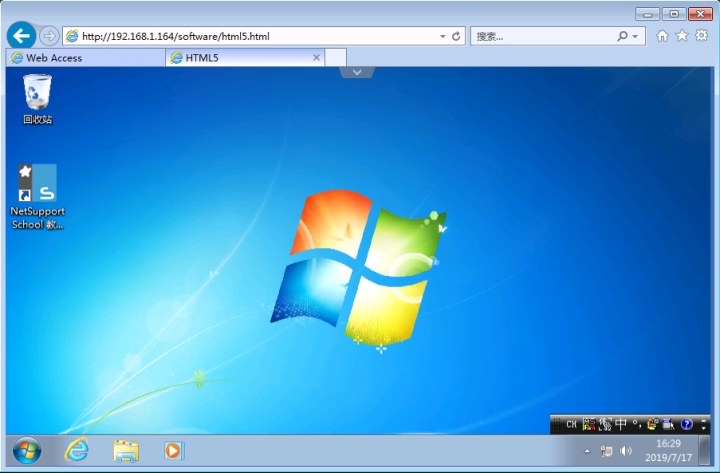Refresh the page with the reload icon
This screenshot has height=473, width=720.
point(456,36)
